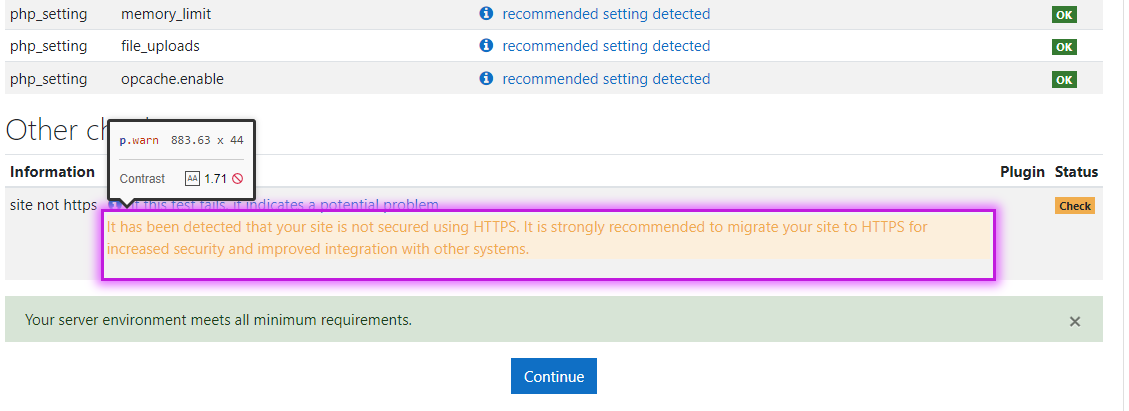The image size is (1129, 411).
Task: Open file_uploads recommended setting detected link
Action: coord(606,46)
